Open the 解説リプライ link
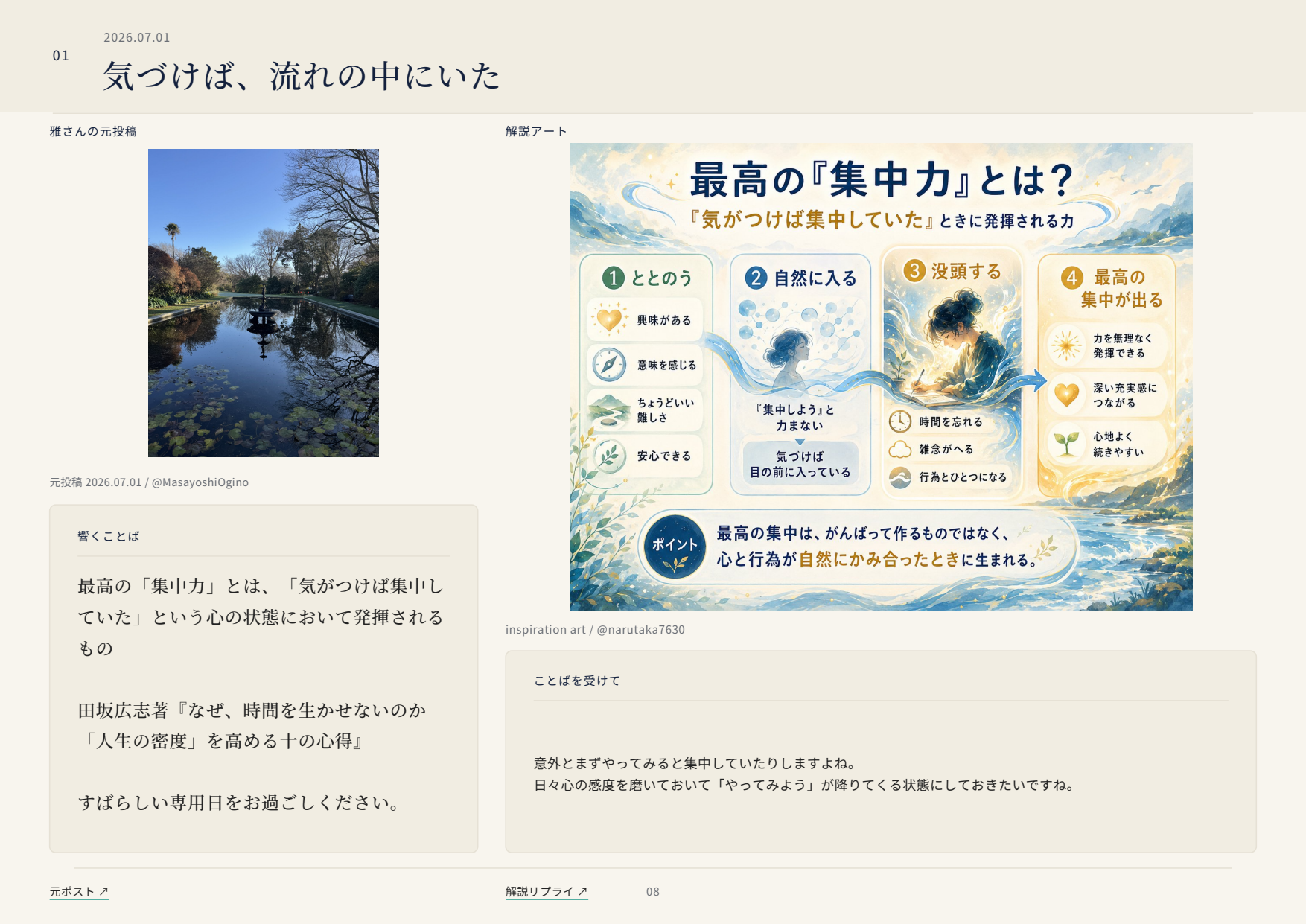The width and height of the screenshot is (1306, 924). pos(547,891)
